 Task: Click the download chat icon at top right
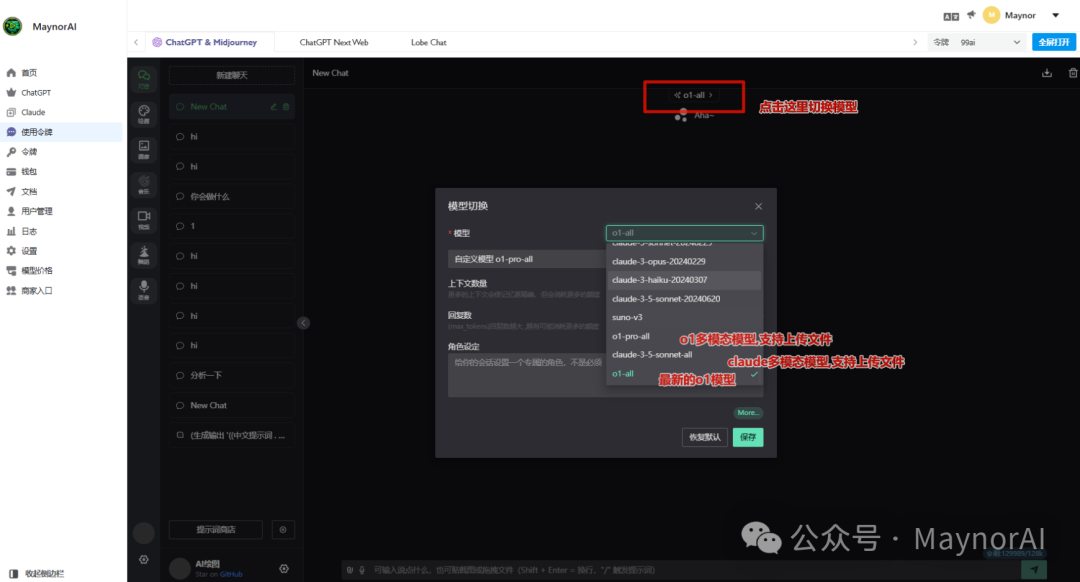point(1047,73)
